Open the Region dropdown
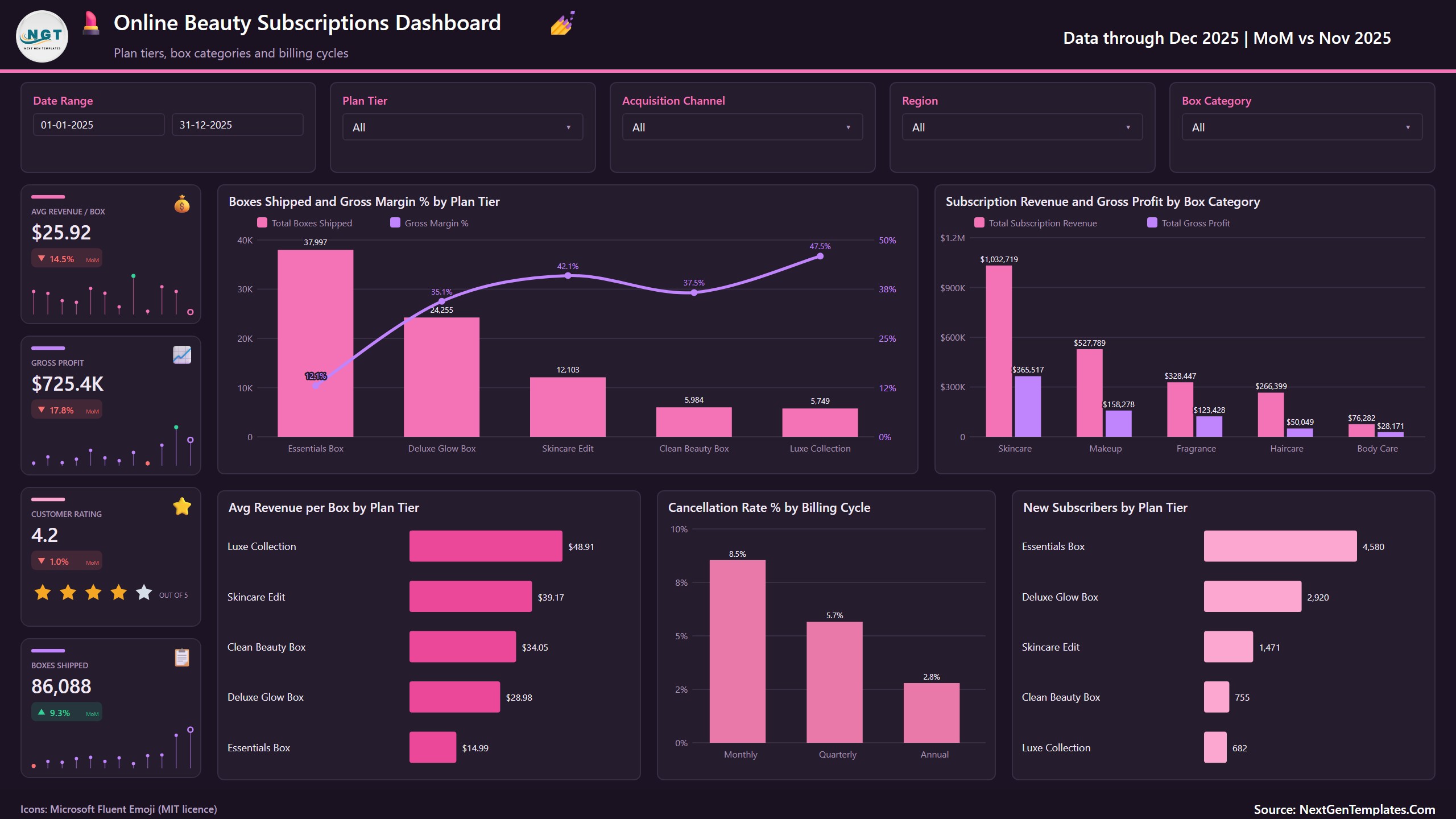Viewport: 1456px width, 819px height. [x=1022, y=127]
